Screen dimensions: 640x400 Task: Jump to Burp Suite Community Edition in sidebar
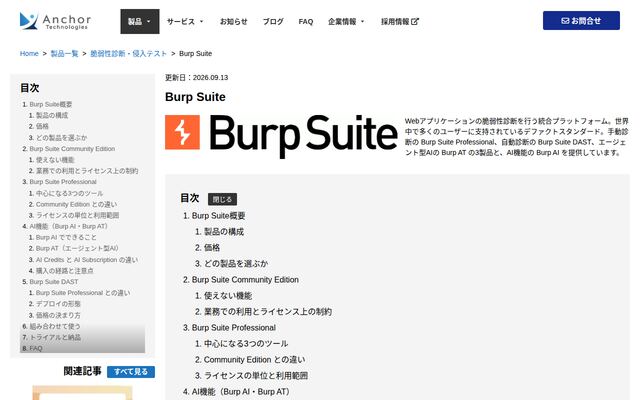coord(72,149)
